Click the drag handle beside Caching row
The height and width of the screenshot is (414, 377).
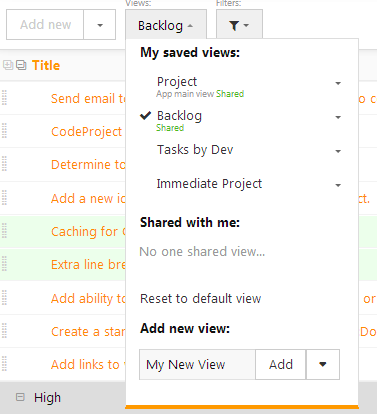click(4, 231)
